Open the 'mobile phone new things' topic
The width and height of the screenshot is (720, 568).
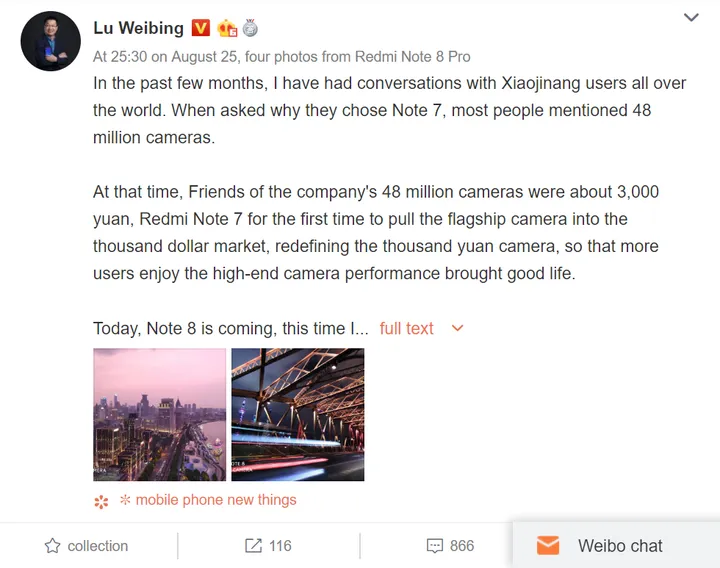coord(214,500)
